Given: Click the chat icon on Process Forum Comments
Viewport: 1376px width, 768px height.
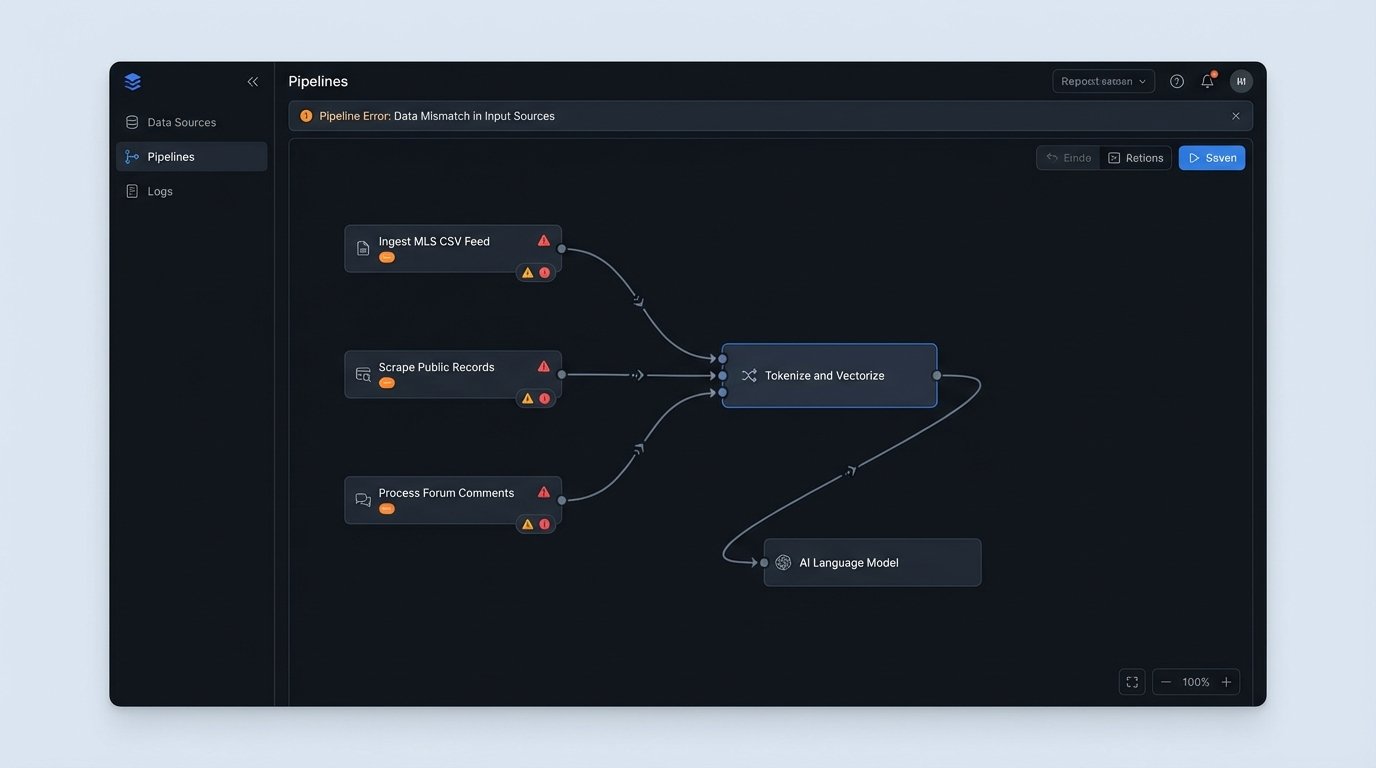Looking at the screenshot, I should pyautogui.click(x=363, y=500).
